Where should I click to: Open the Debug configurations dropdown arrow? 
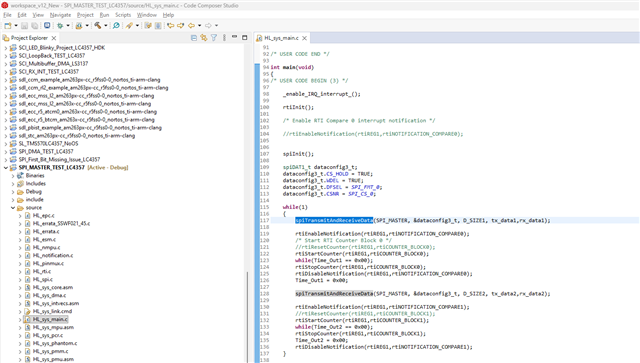click(x=68, y=25)
